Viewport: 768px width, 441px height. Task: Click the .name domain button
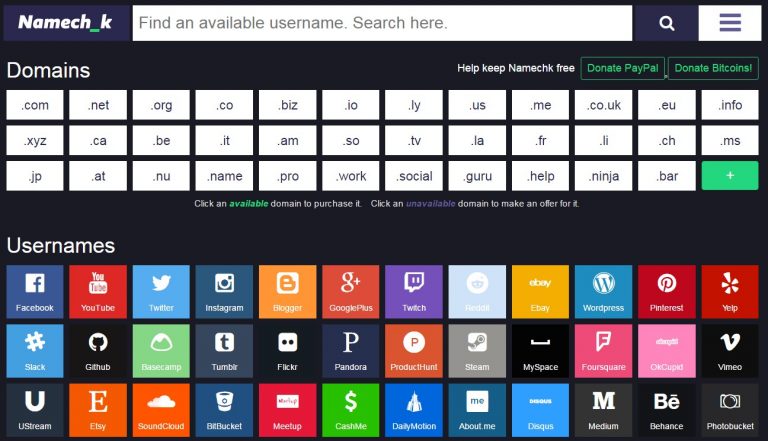coord(224,175)
